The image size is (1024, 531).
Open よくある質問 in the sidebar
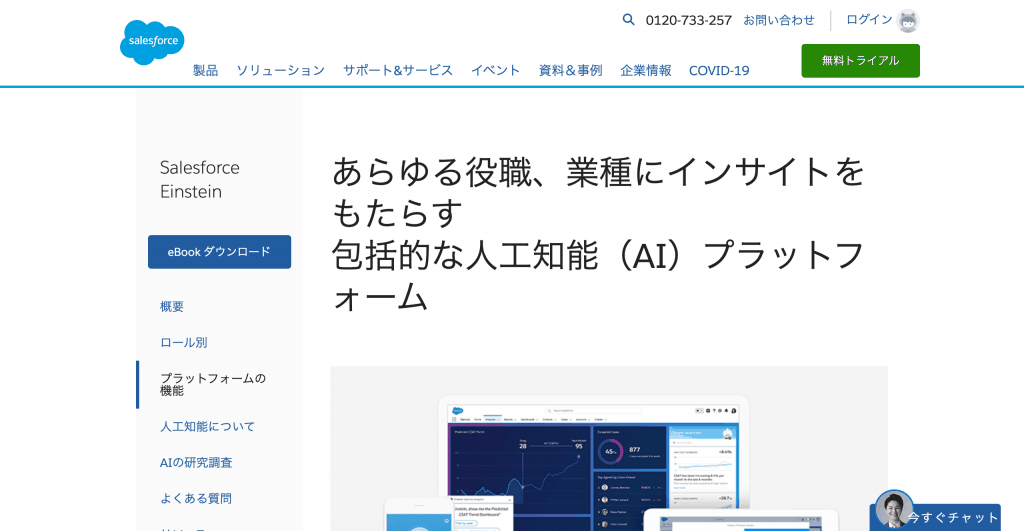(x=196, y=498)
